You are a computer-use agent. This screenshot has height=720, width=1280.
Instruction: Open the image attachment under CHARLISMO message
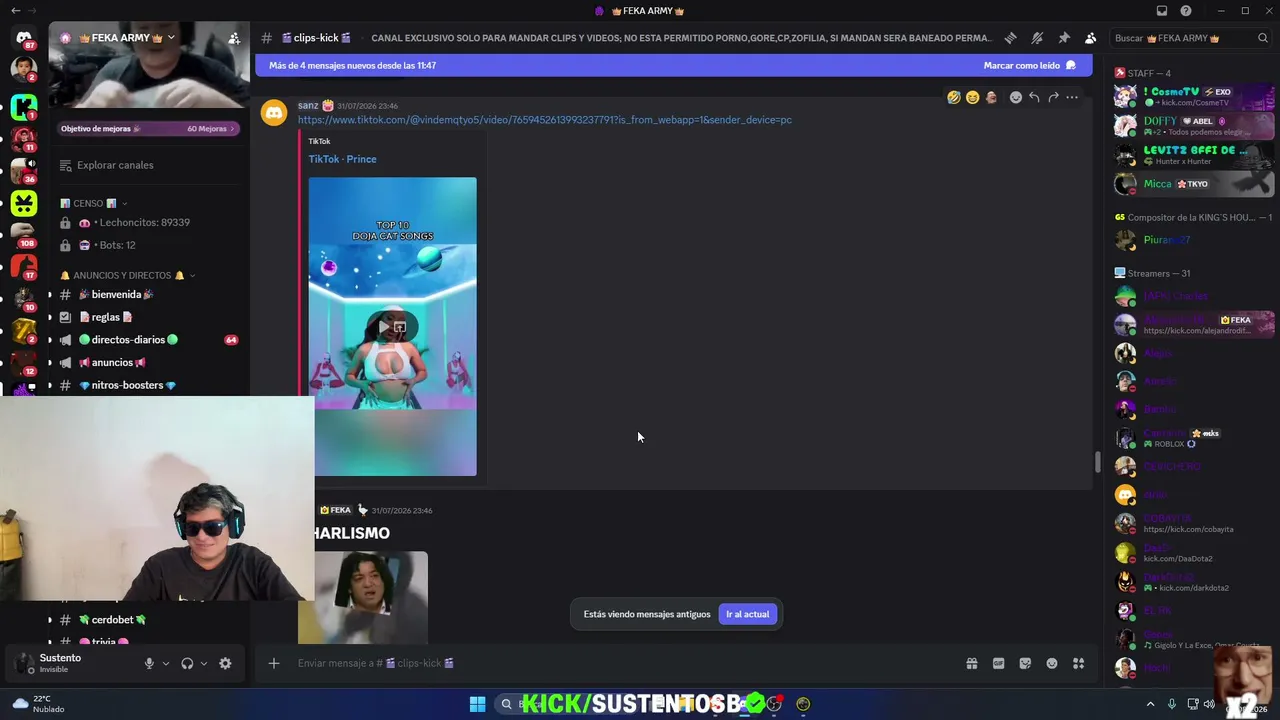(363, 598)
